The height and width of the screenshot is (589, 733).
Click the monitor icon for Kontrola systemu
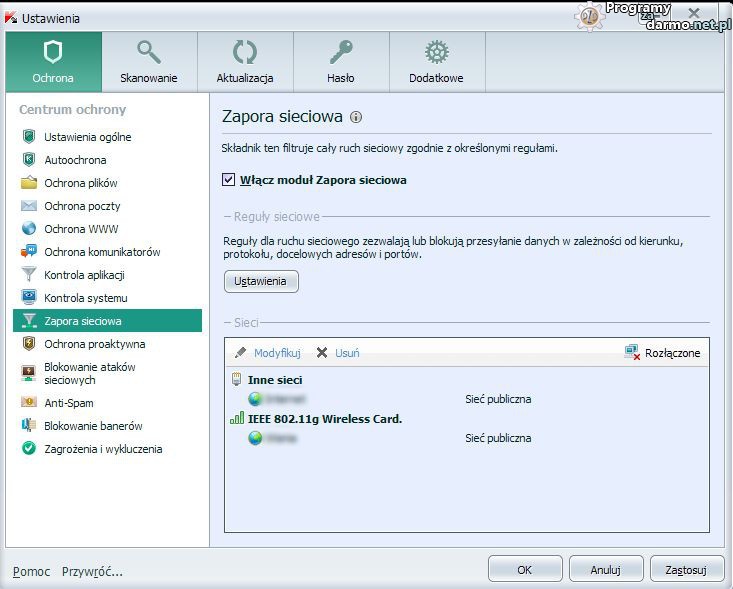[29, 297]
